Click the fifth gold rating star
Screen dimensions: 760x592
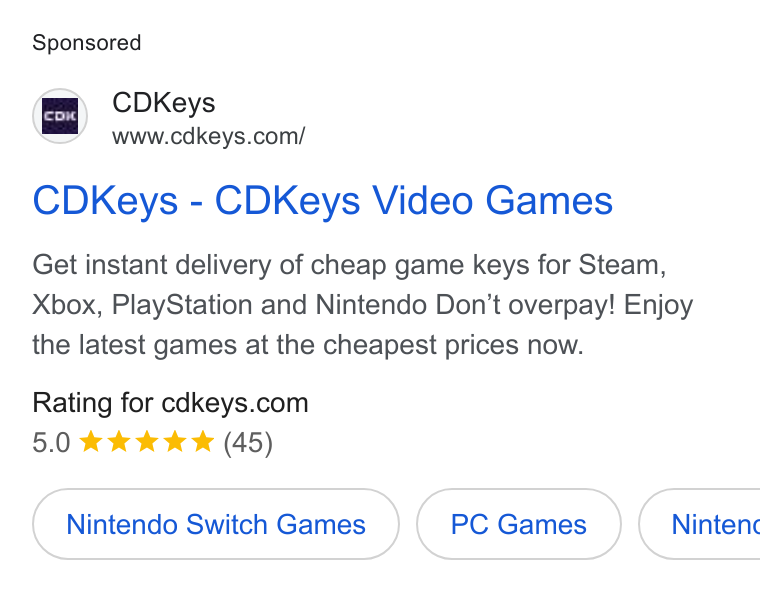tap(203, 442)
